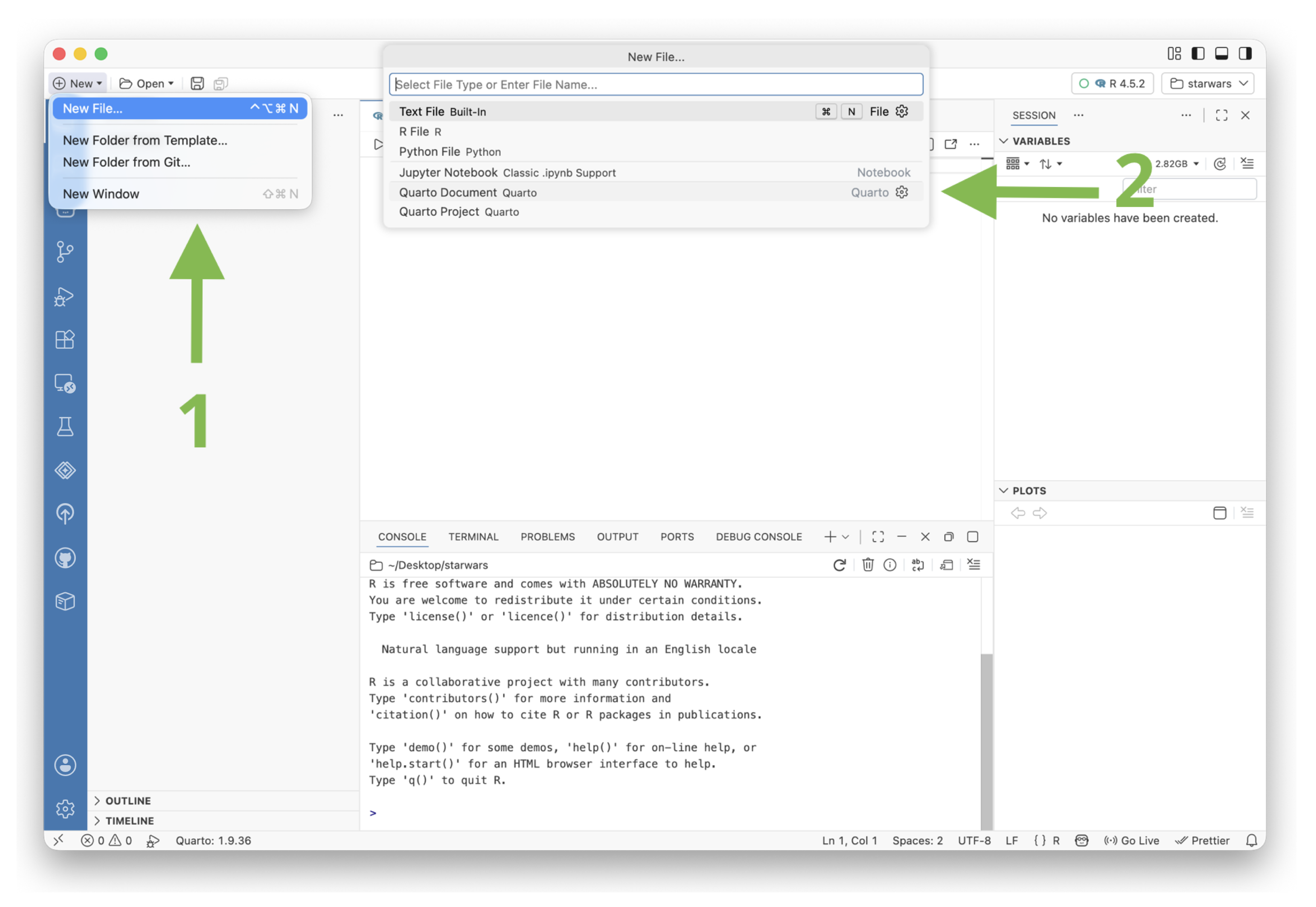
Task: Open the Open dropdown button
Action: [147, 84]
